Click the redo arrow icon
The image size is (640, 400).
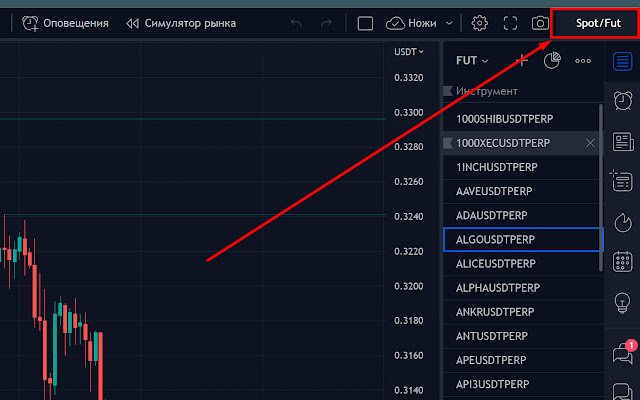coord(327,23)
